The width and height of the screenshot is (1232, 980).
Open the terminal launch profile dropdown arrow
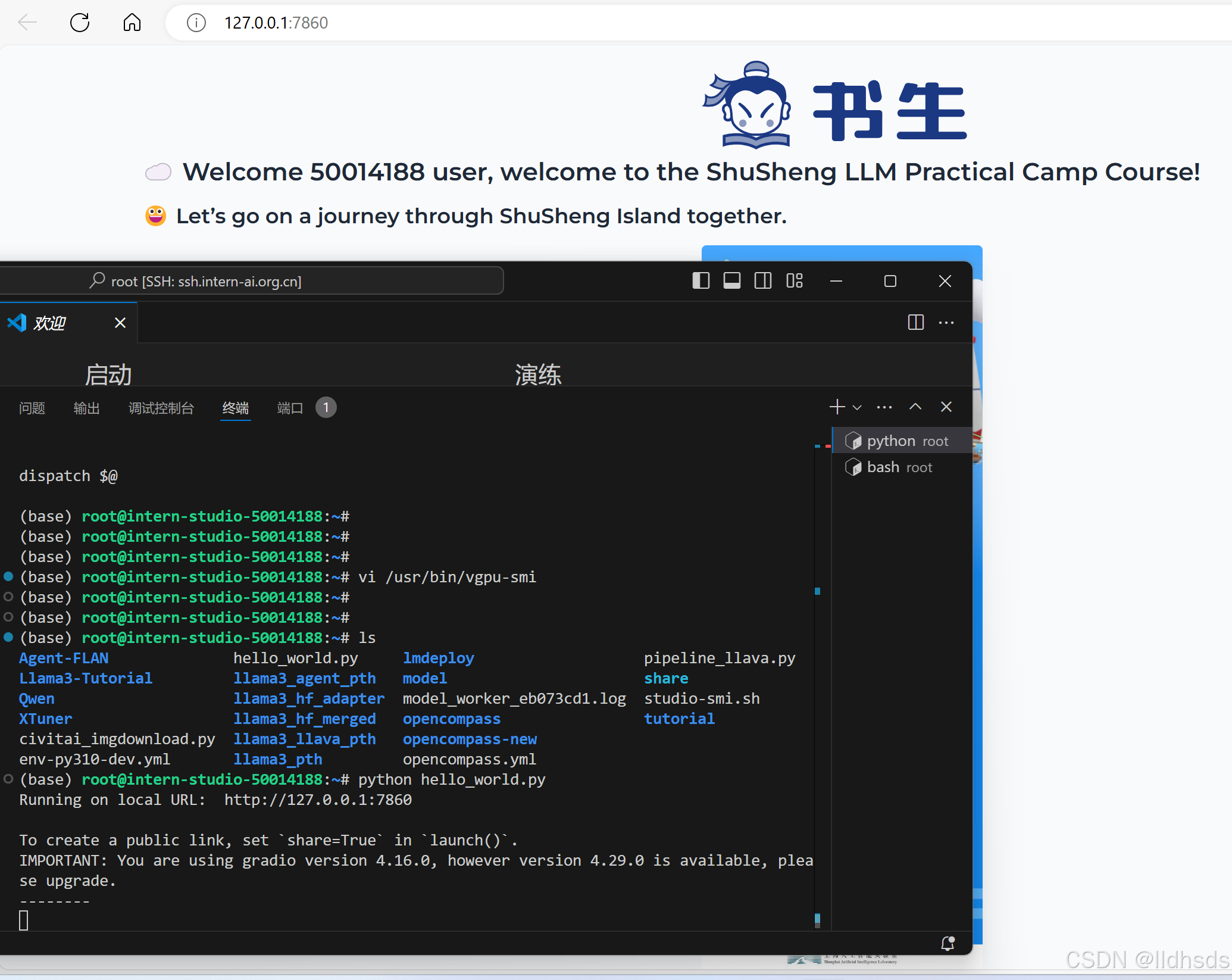click(857, 407)
